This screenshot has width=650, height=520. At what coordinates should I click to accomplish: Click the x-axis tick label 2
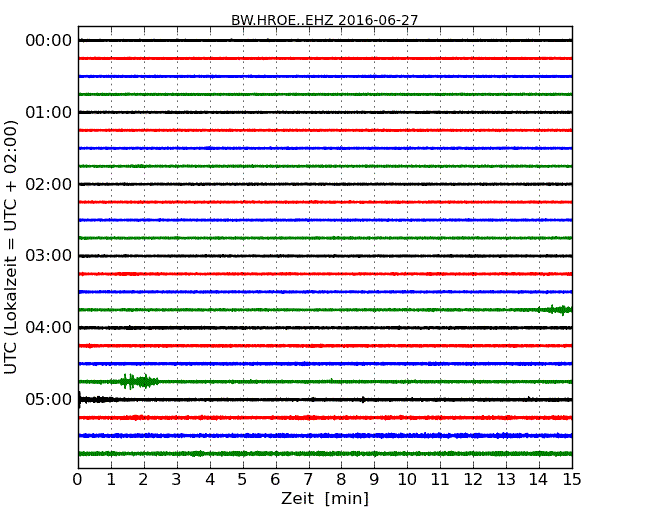pos(143,480)
